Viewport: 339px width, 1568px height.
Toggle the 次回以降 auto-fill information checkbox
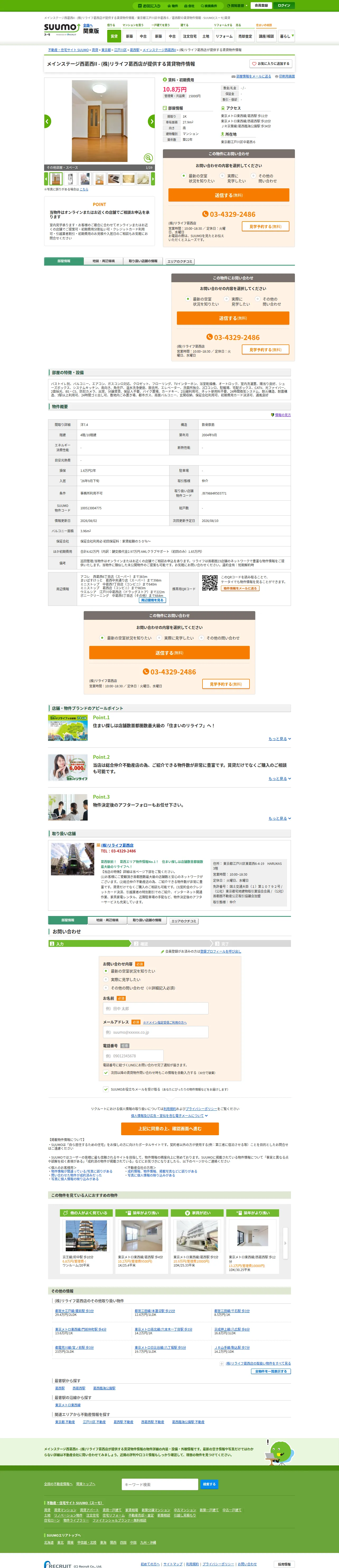(x=106, y=1072)
